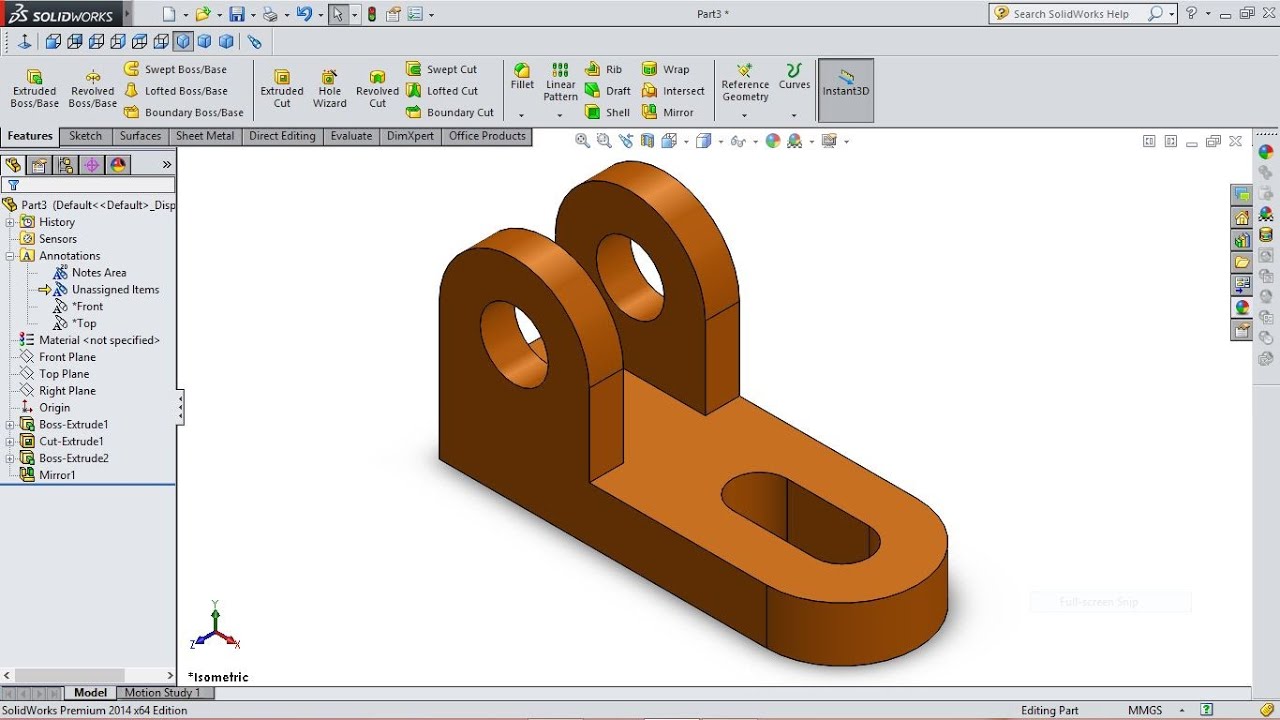Viewport: 1280px width, 720px height.
Task: Click the Section View icon
Action: (648, 141)
